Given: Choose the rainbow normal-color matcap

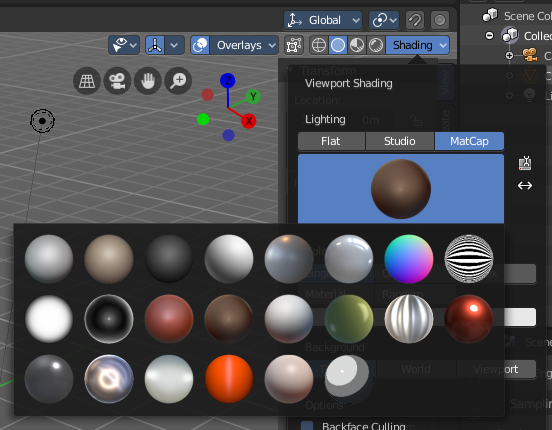Looking at the screenshot, I should click(x=409, y=259).
